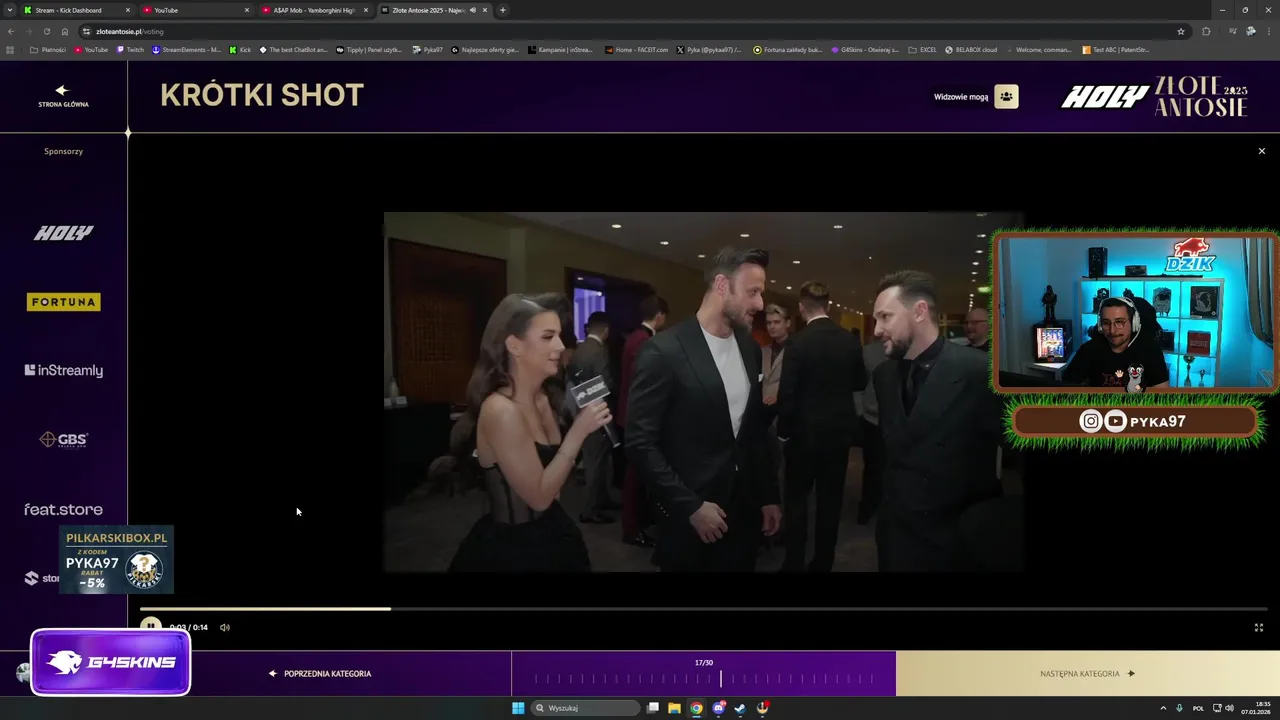
Task: Click the Wyszukaj taskbar search field
Action: pos(586,708)
